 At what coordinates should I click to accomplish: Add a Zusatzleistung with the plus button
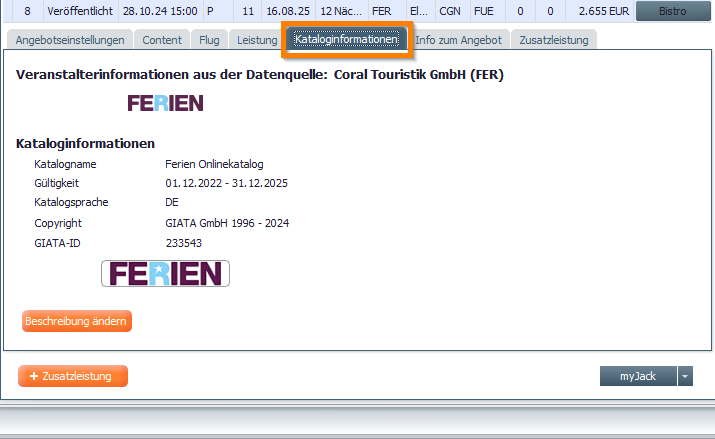click(73, 376)
